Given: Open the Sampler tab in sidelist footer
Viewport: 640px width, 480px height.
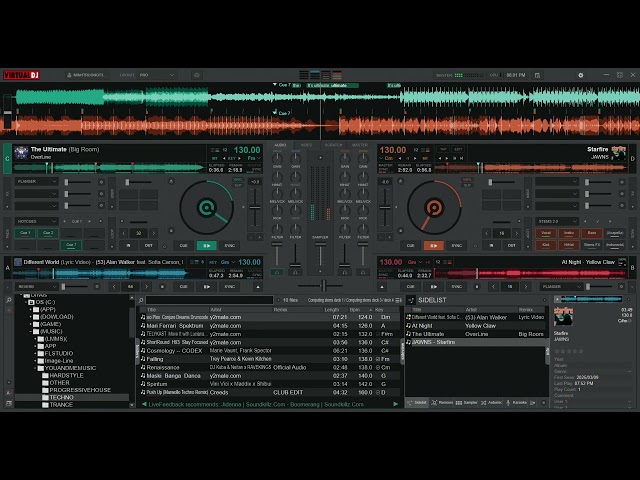Looking at the screenshot, I should [467, 403].
